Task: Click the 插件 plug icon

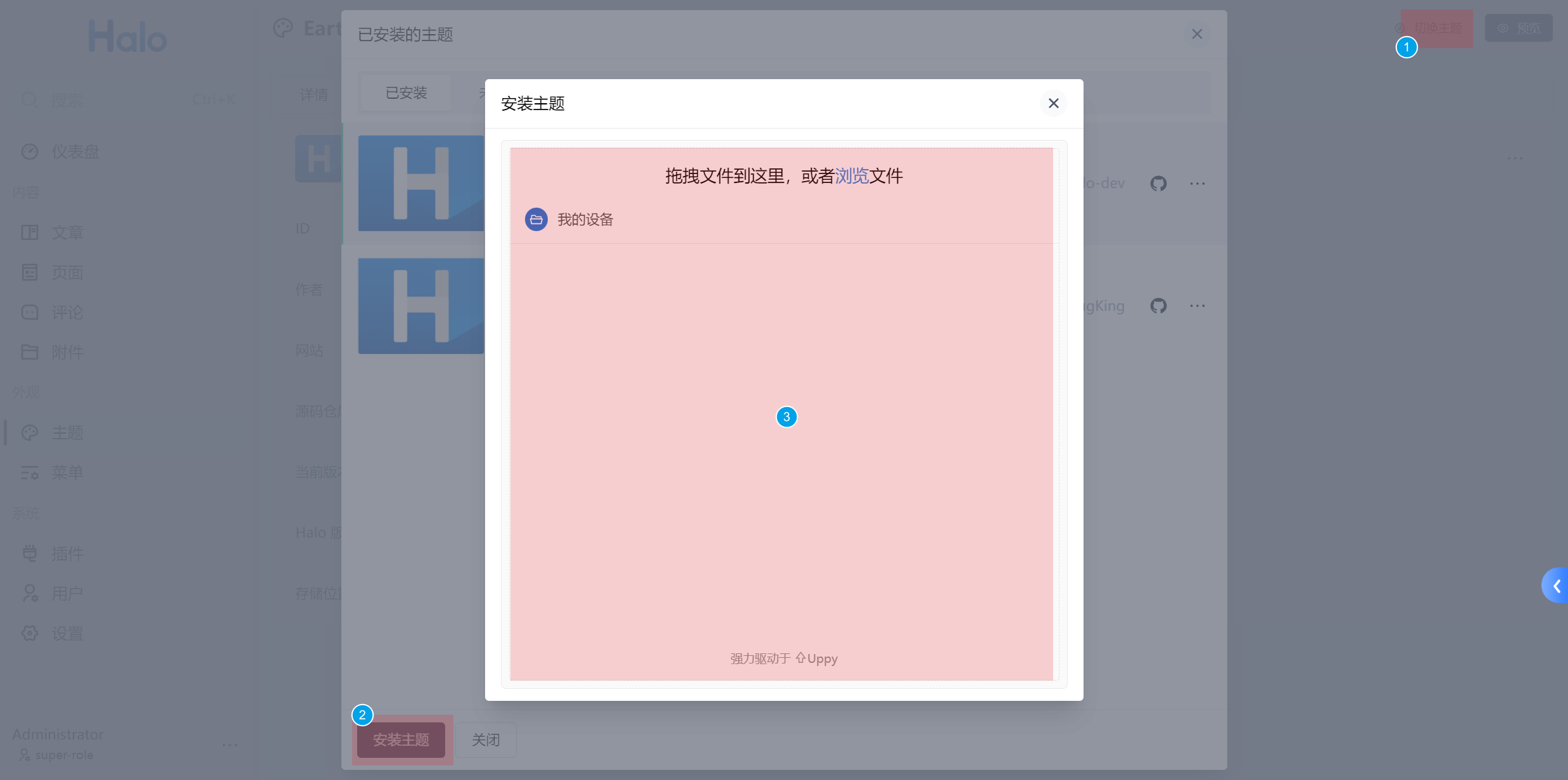Action: point(30,554)
